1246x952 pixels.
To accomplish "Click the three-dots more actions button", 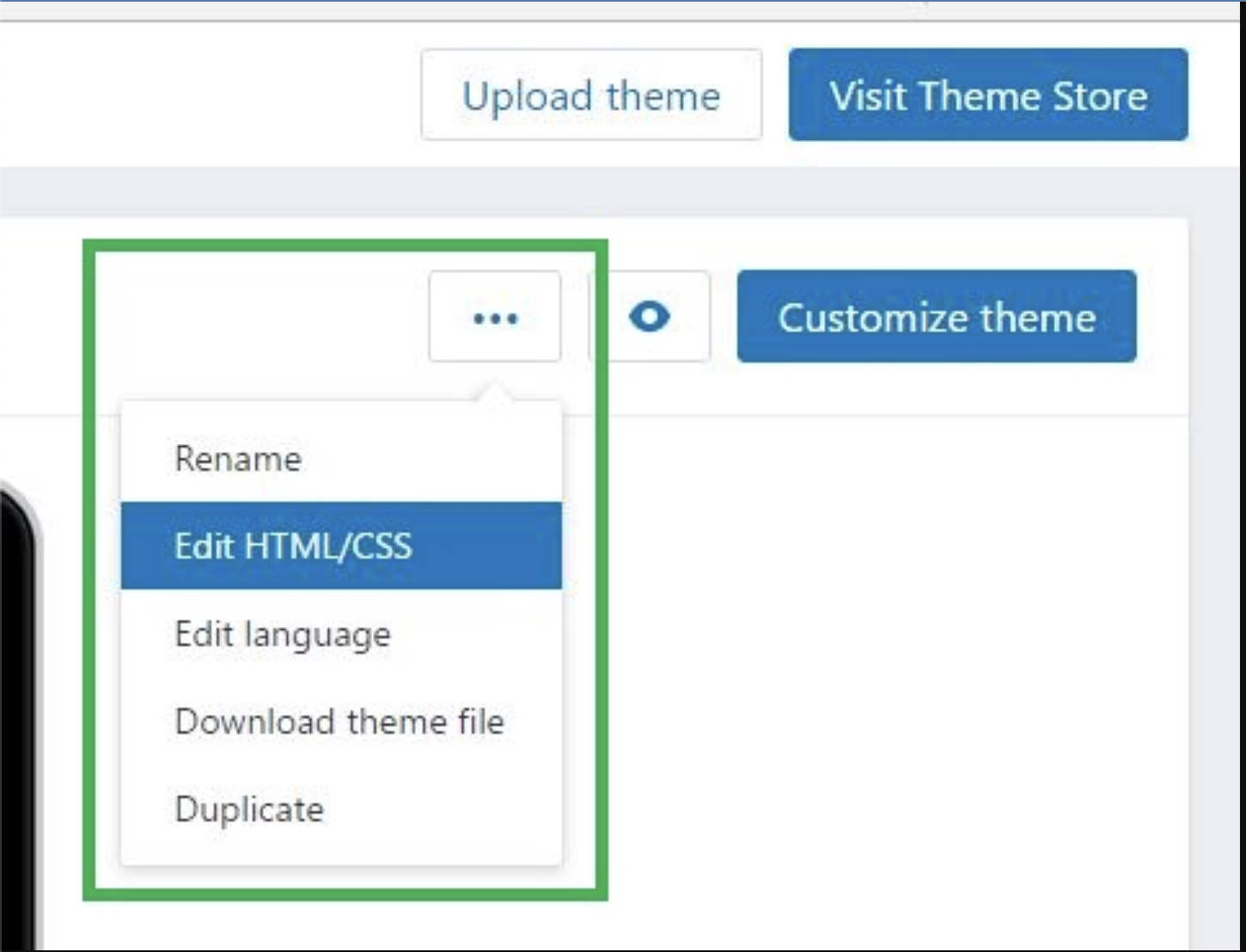I will [495, 317].
